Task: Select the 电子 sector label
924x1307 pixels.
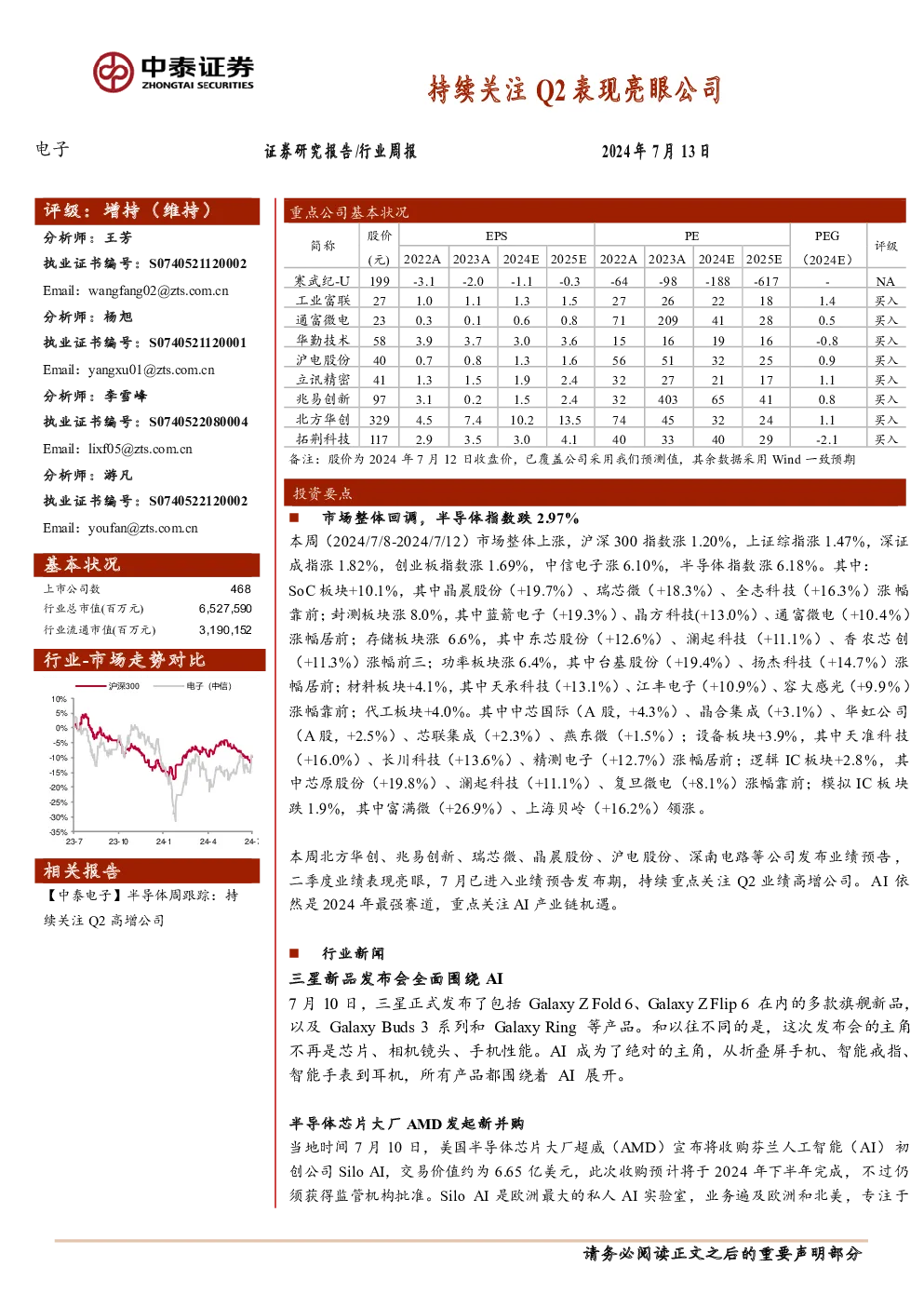Action: [52, 149]
